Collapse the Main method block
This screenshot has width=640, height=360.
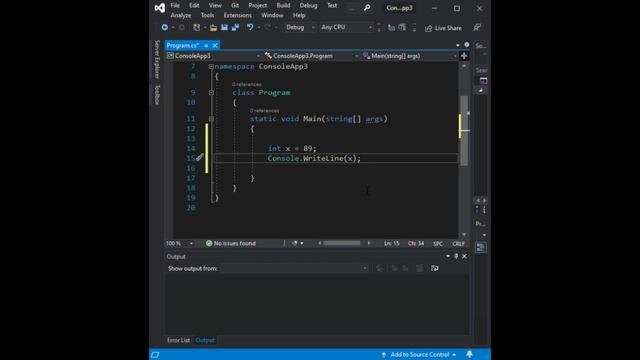pyautogui.click(x=211, y=119)
